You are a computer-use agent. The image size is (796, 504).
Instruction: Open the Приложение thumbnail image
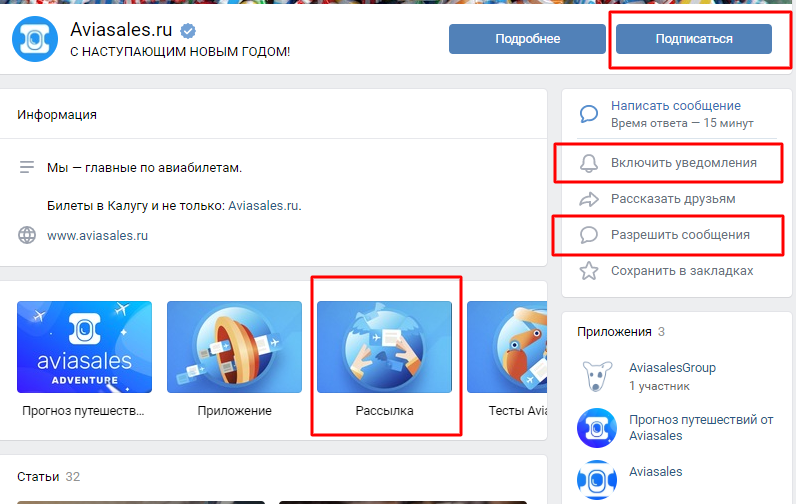pos(234,347)
